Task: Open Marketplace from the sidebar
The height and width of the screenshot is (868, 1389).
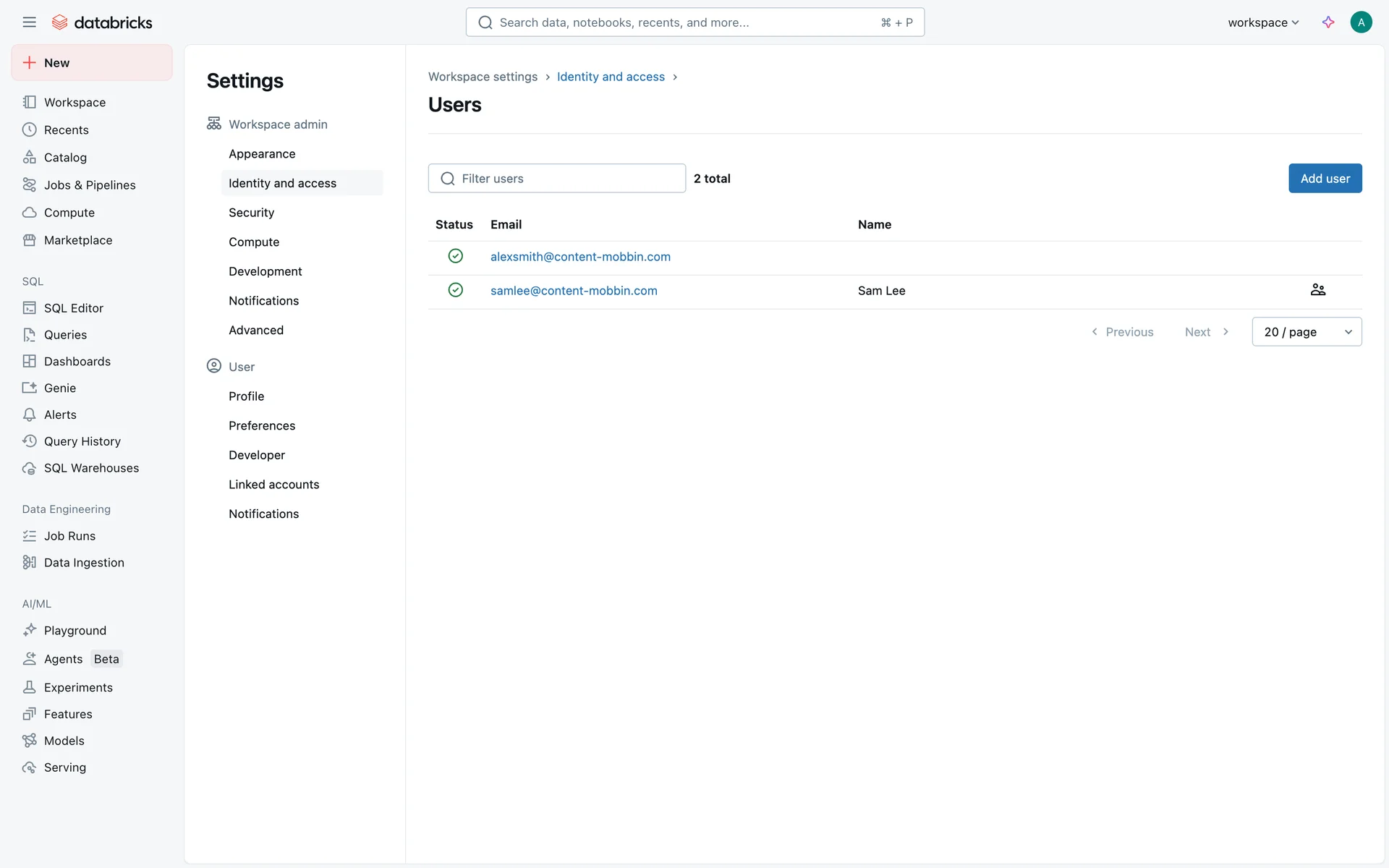Action: click(77, 240)
